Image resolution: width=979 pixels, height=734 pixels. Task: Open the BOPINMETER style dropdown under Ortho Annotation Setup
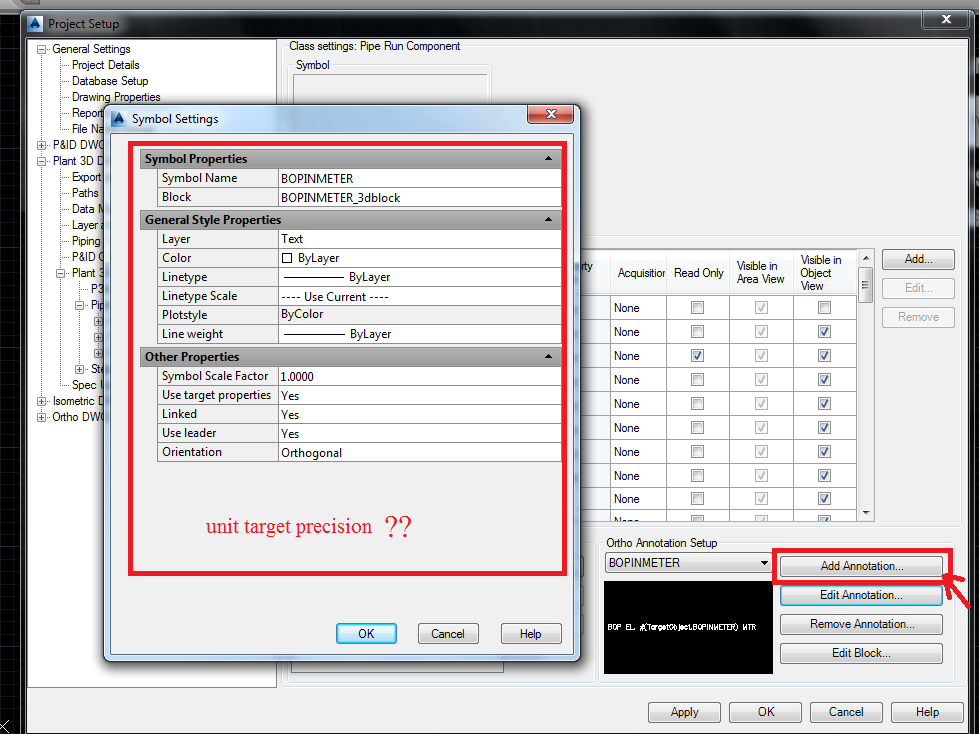763,563
